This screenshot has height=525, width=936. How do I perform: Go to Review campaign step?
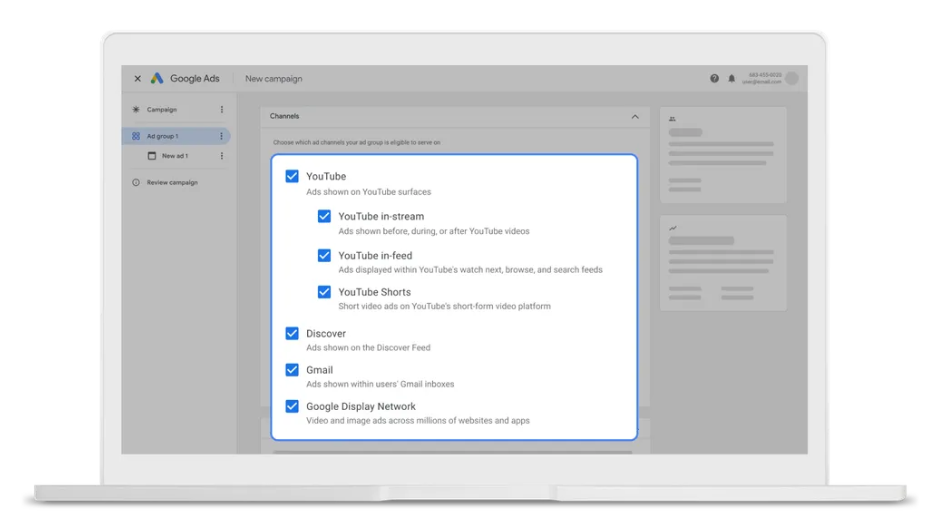click(172, 183)
